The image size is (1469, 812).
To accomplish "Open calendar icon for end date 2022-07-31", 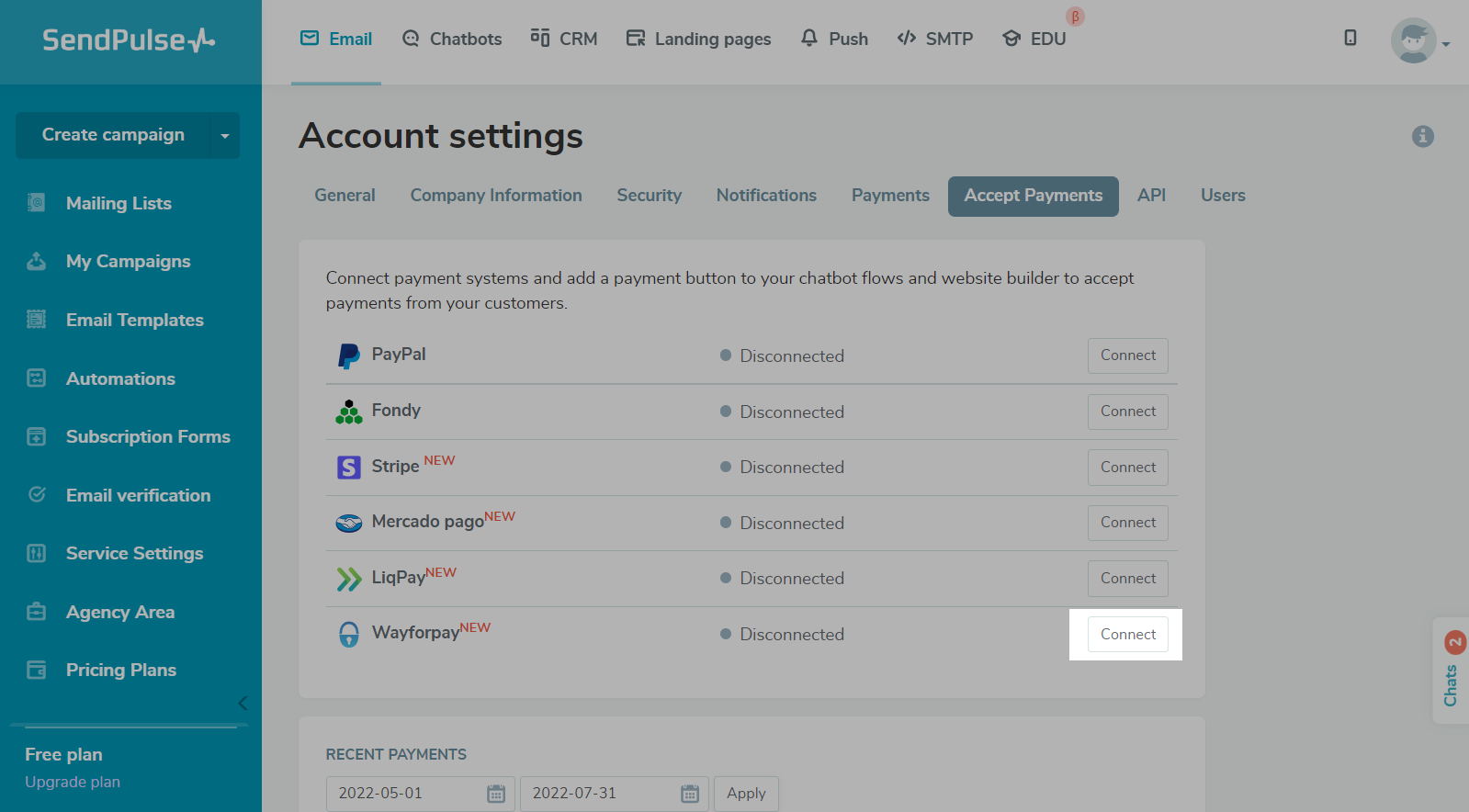I will point(690,794).
